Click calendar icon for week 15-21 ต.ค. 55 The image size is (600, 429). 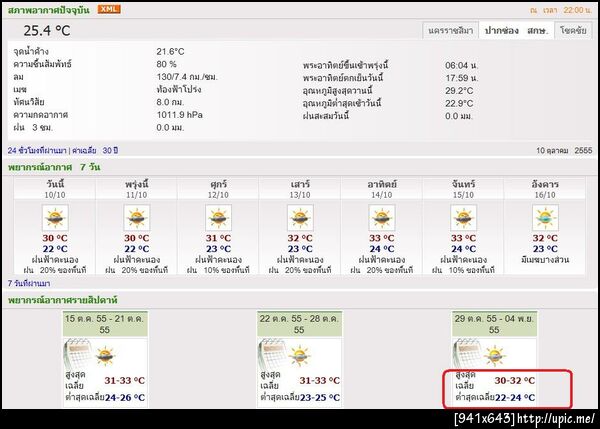point(78,352)
